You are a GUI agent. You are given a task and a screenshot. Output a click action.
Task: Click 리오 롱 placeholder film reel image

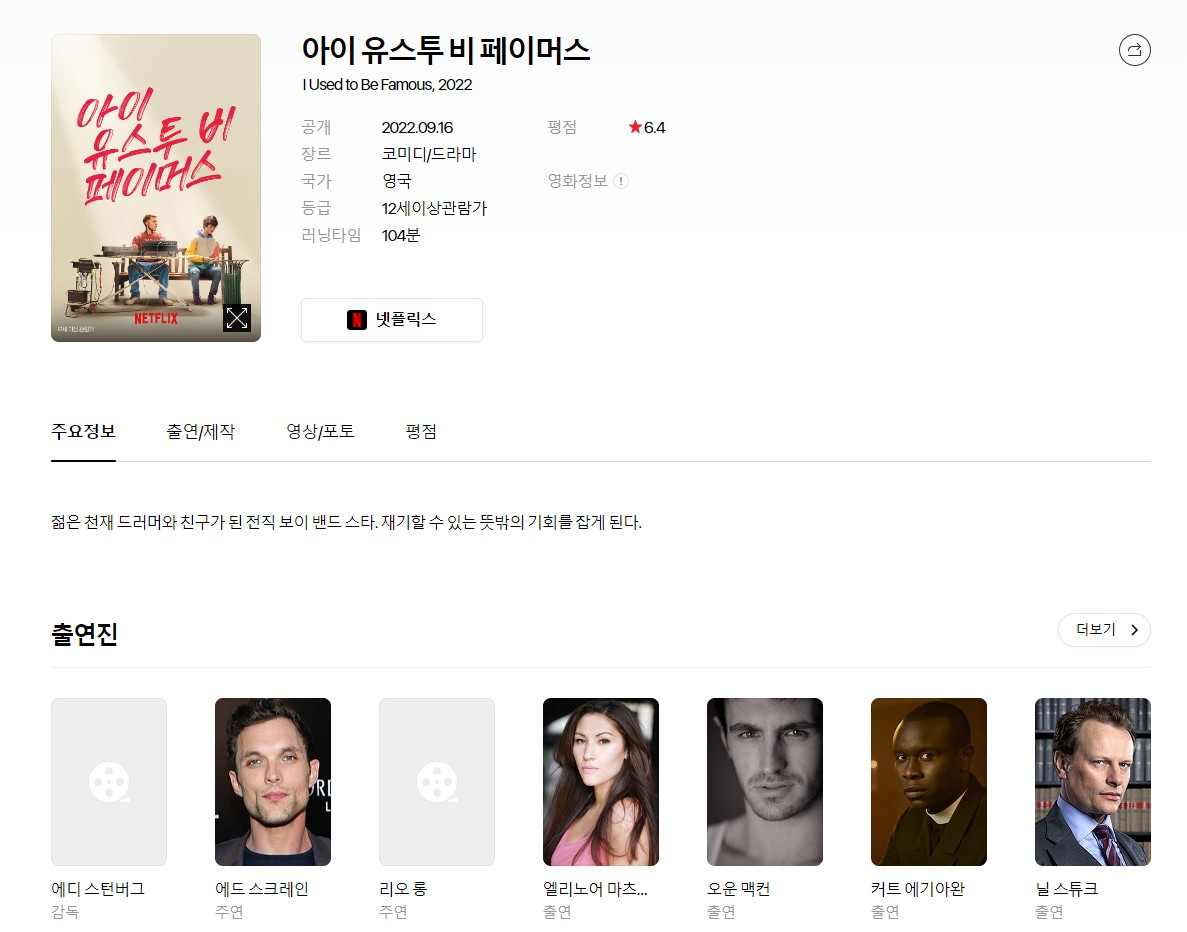point(437,781)
